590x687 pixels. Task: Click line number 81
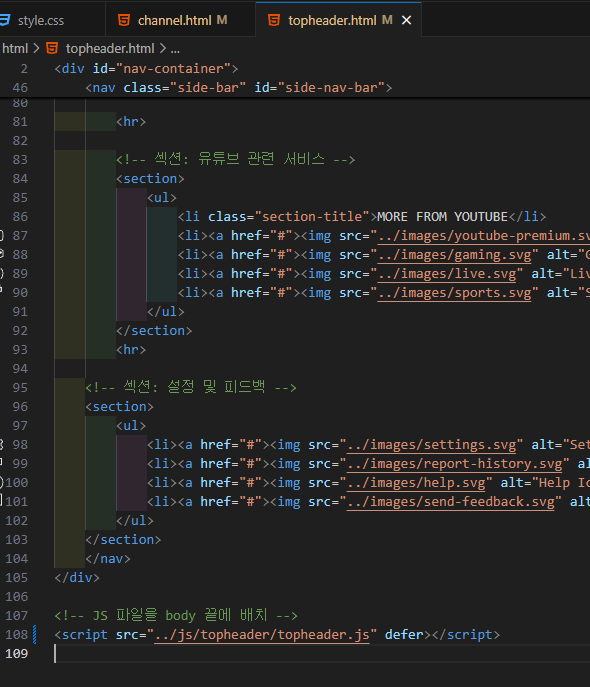(20, 122)
